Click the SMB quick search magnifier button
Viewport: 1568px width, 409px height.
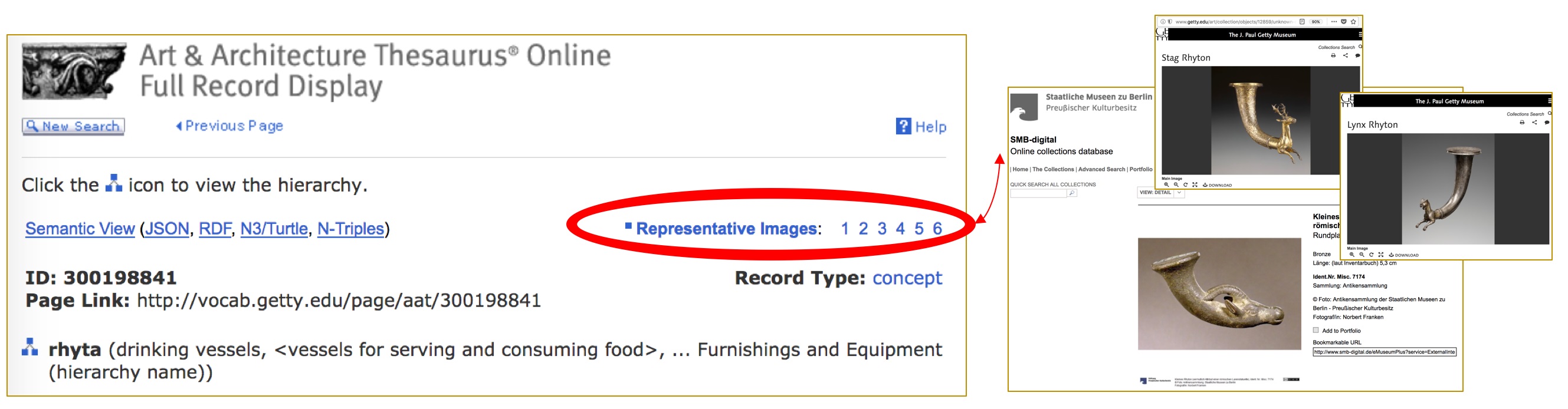pyautogui.click(x=1072, y=193)
